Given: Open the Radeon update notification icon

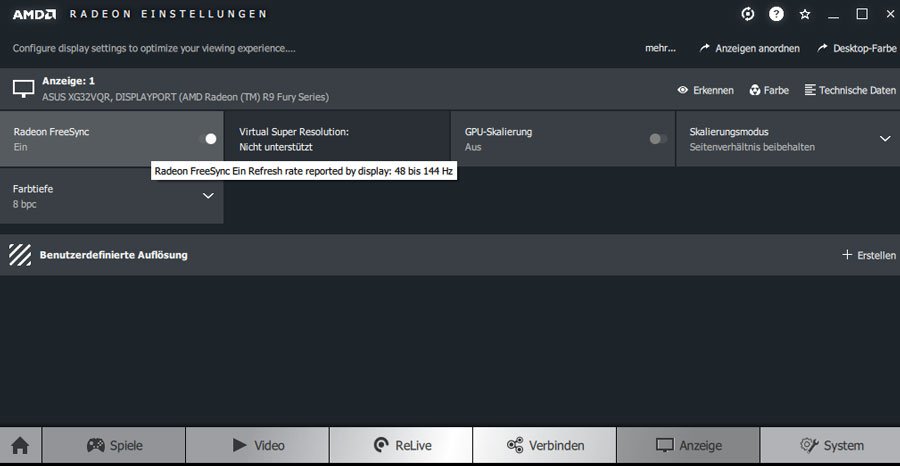Looking at the screenshot, I should [x=747, y=14].
